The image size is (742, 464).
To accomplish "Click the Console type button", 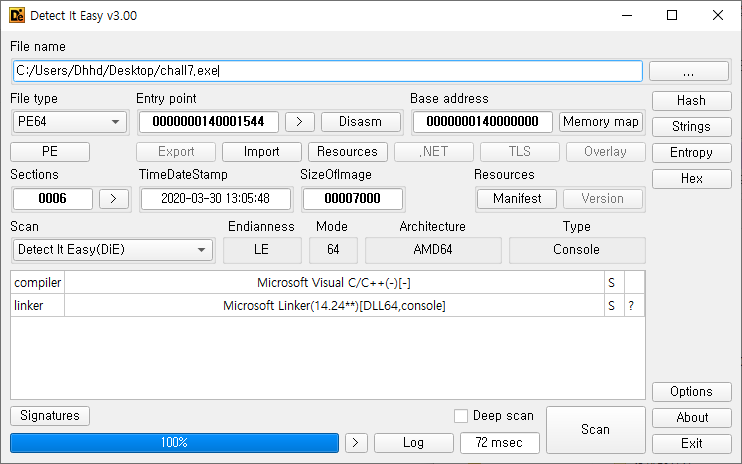I will click(x=577, y=250).
